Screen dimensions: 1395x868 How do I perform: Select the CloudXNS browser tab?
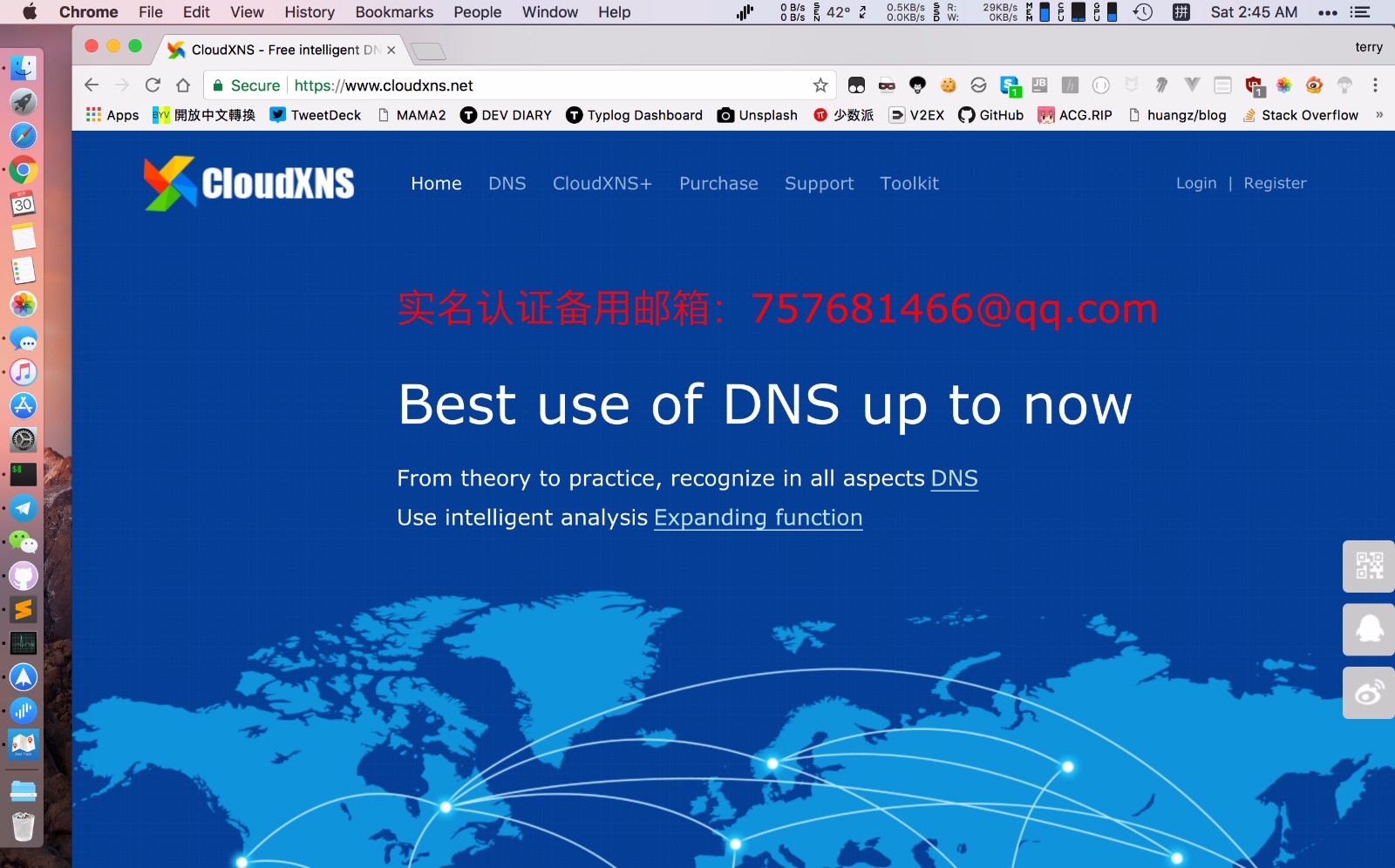[283, 50]
